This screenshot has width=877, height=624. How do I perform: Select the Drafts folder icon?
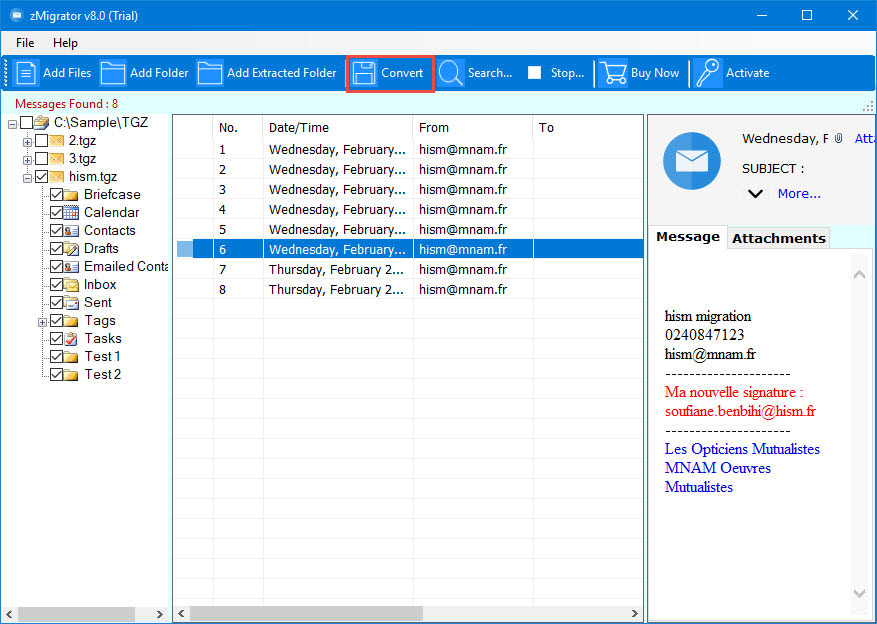coord(70,248)
